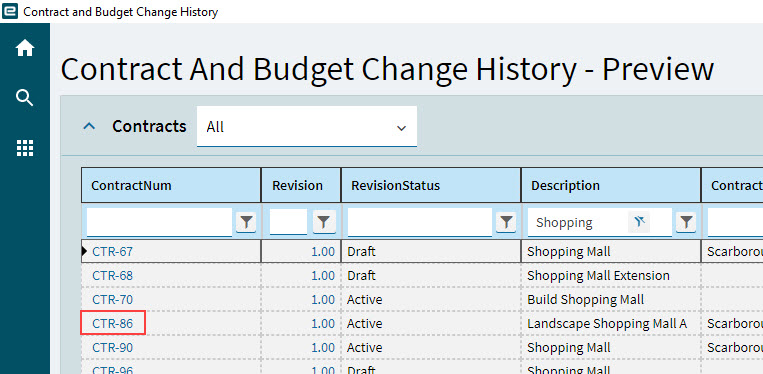The image size is (763, 374).
Task: Select the Revision 1.00 cell of CTR-86
Action: [301, 323]
